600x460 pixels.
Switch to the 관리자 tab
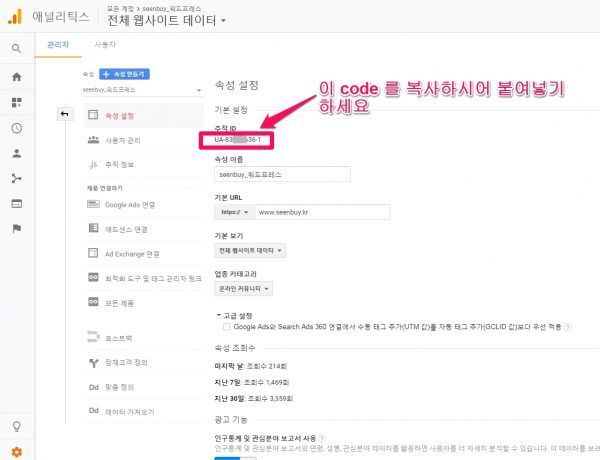tap(58, 45)
